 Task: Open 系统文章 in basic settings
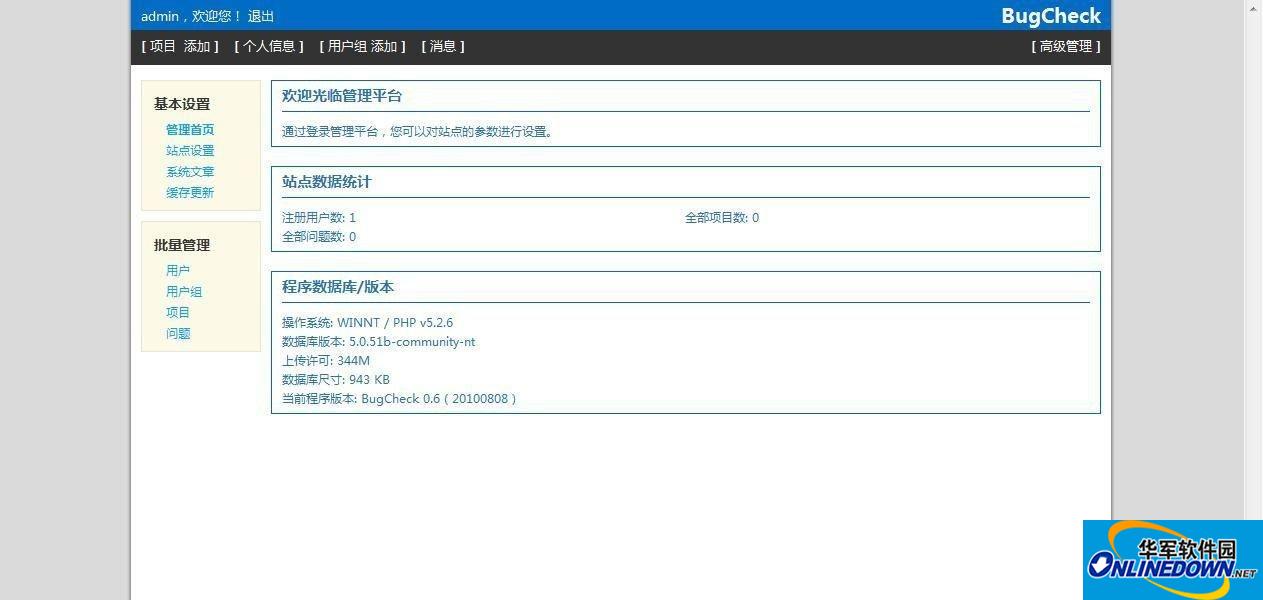pos(190,171)
